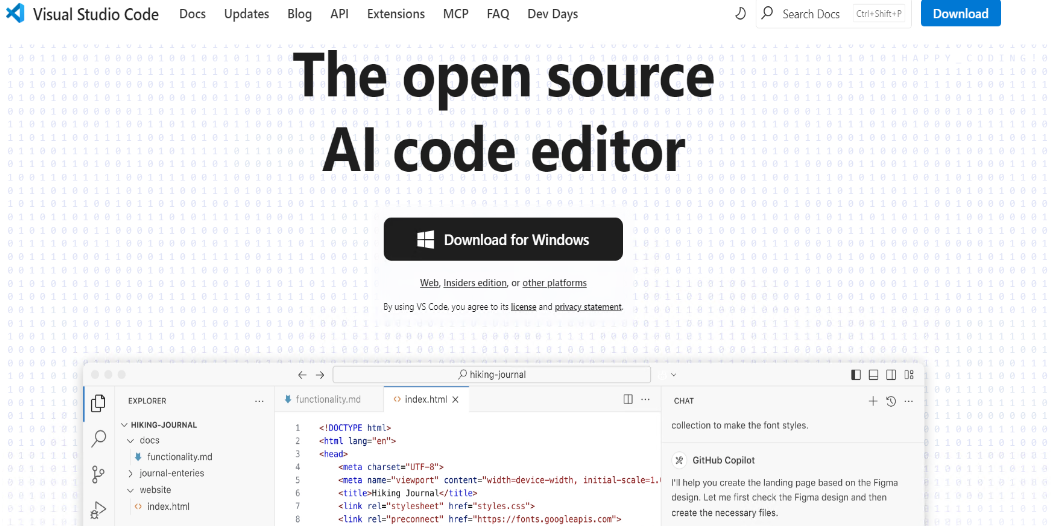The height and width of the screenshot is (526, 1051).
Task: Expand the journal-enteries folder
Action: click(x=130, y=474)
